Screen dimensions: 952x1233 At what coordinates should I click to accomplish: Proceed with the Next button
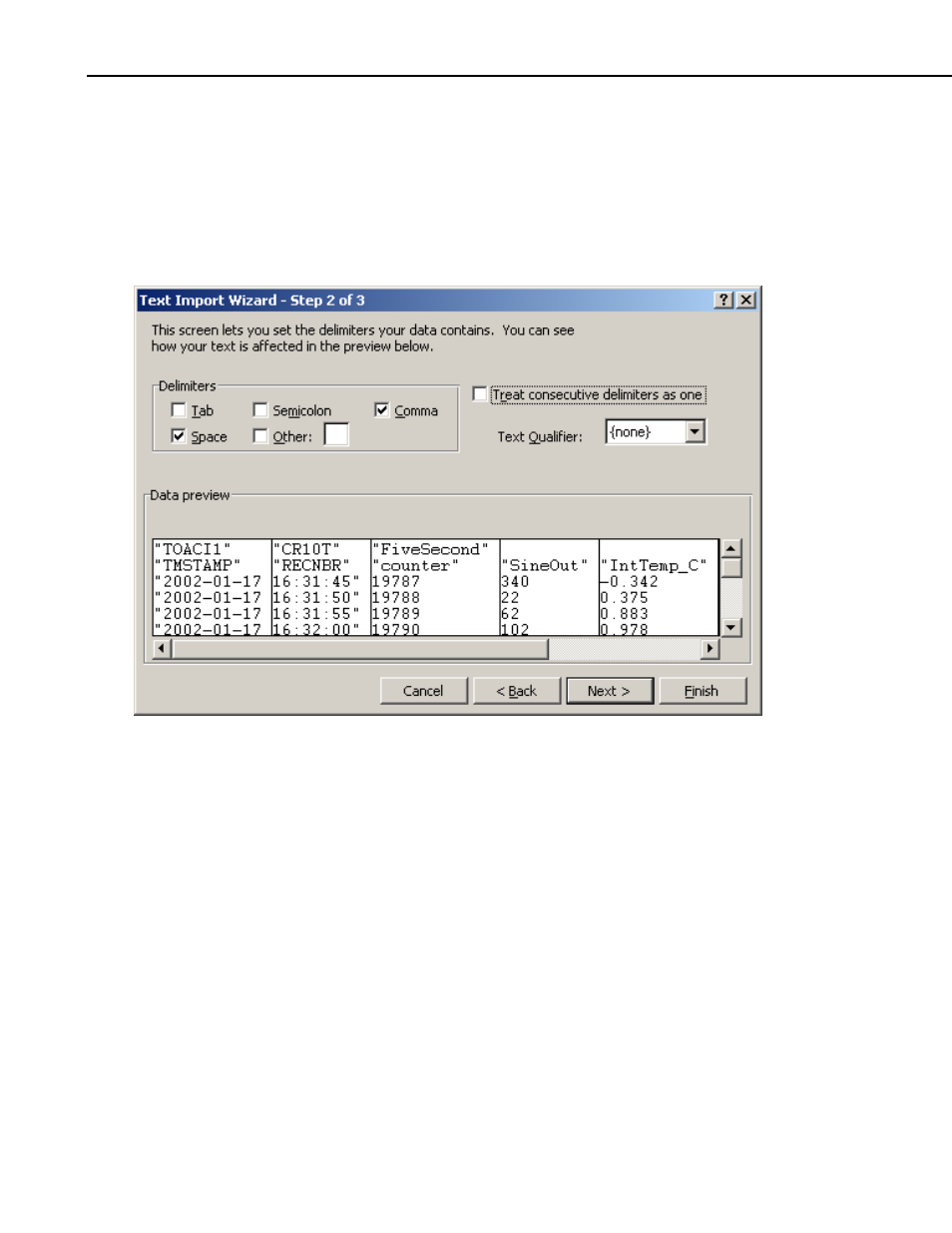click(609, 691)
